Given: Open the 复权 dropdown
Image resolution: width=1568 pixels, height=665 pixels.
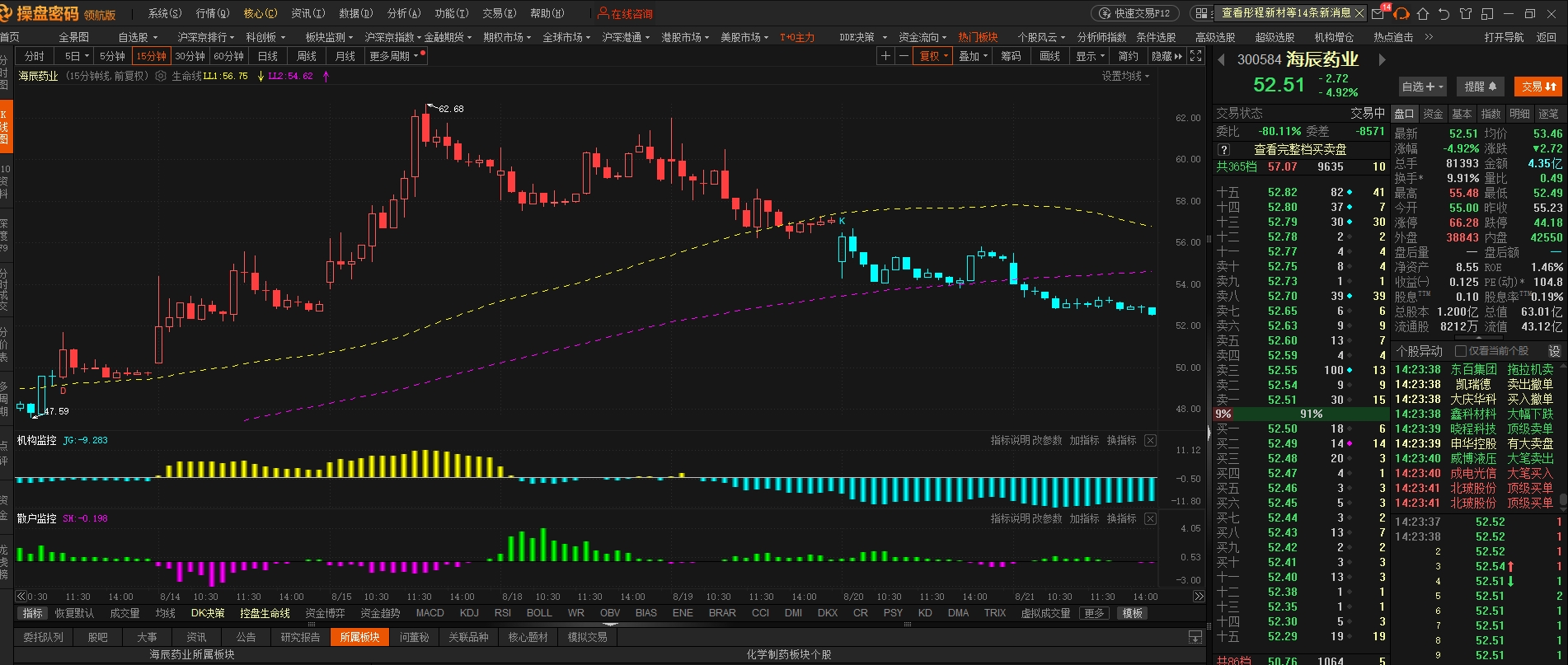Looking at the screenshot, I should (x=934, y=56).
